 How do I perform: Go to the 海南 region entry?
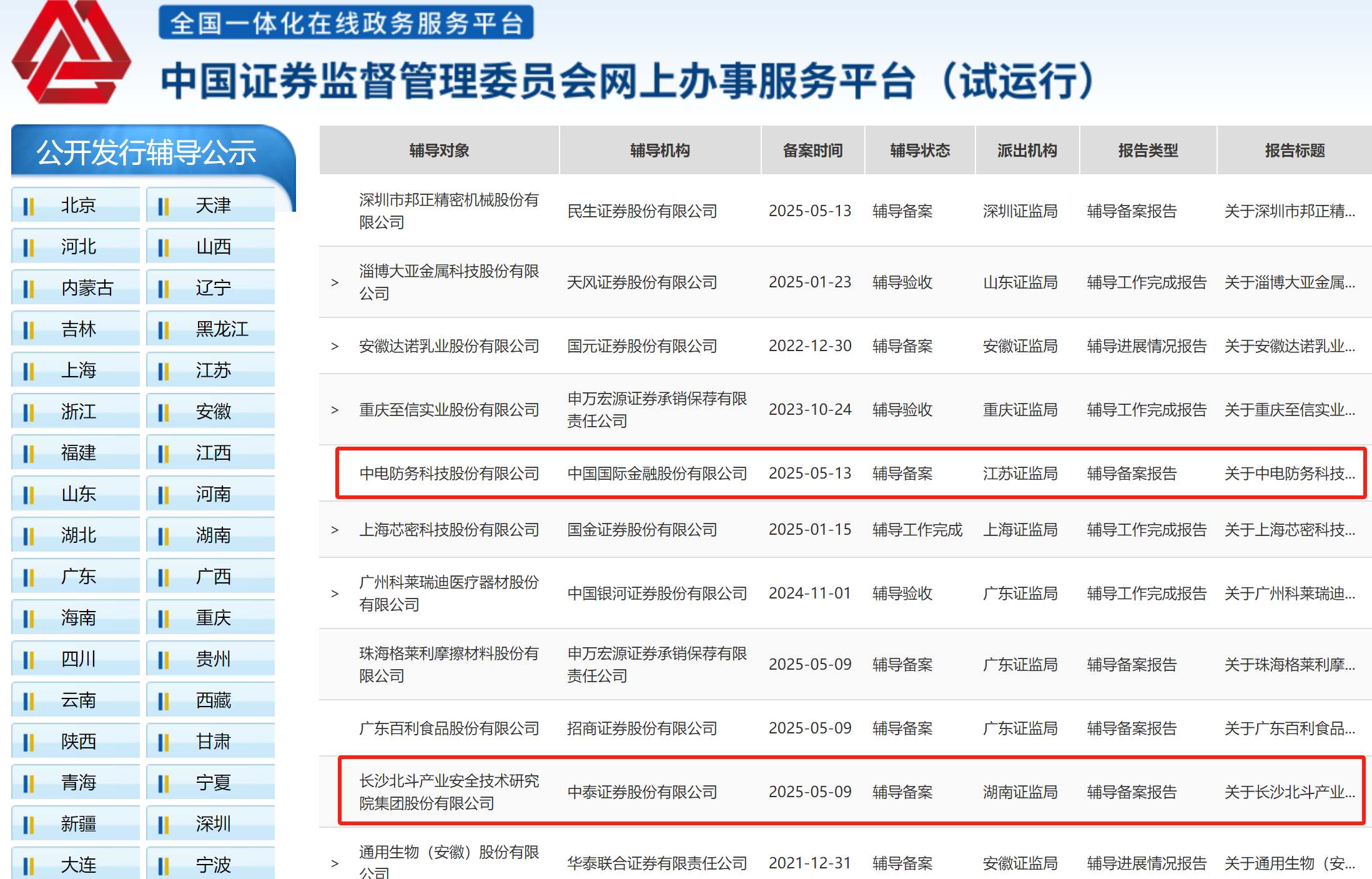[76, 617]
